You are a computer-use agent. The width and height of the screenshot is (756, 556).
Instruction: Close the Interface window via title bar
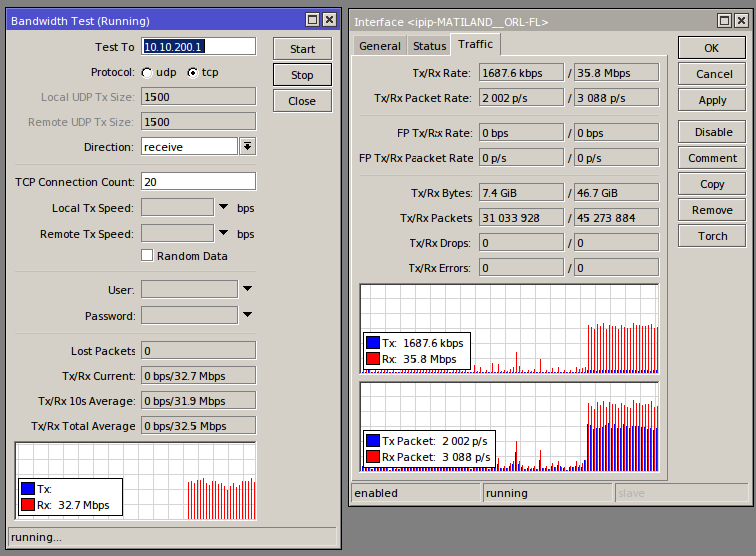(x=740, y=20)
